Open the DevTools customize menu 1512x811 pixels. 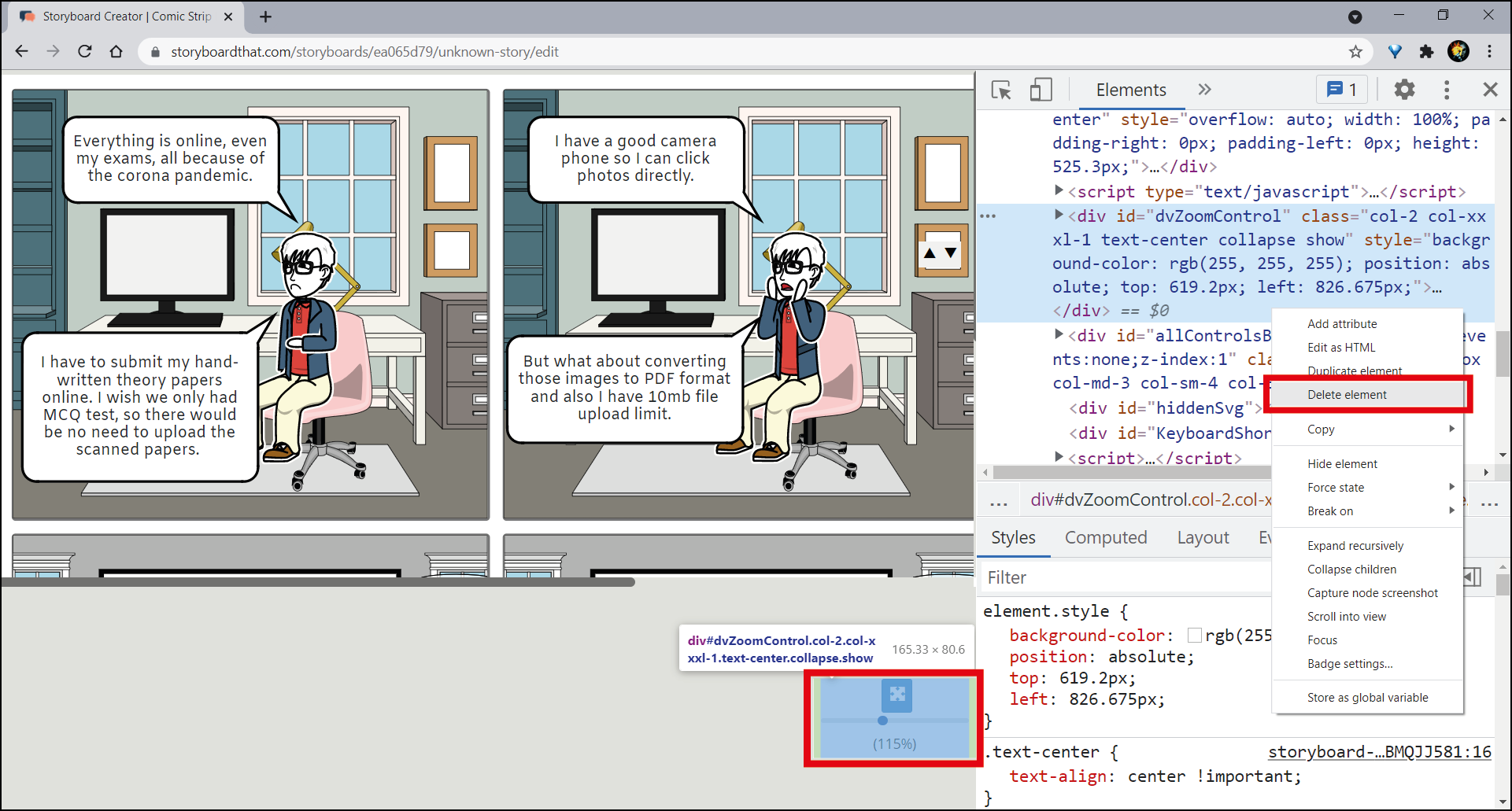[1447, 90]
